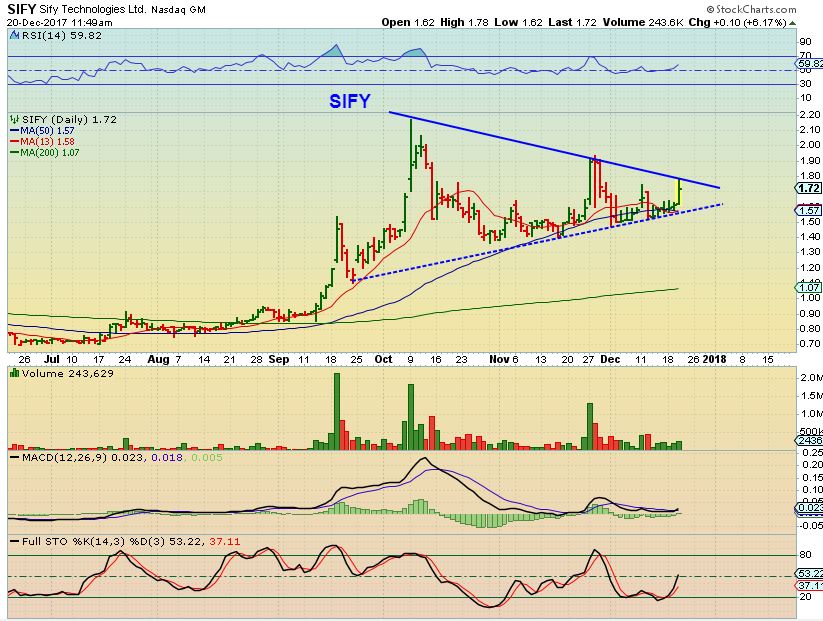Click the 'SIFY (Daily) 1.72' legend text

tap(69, 120)
